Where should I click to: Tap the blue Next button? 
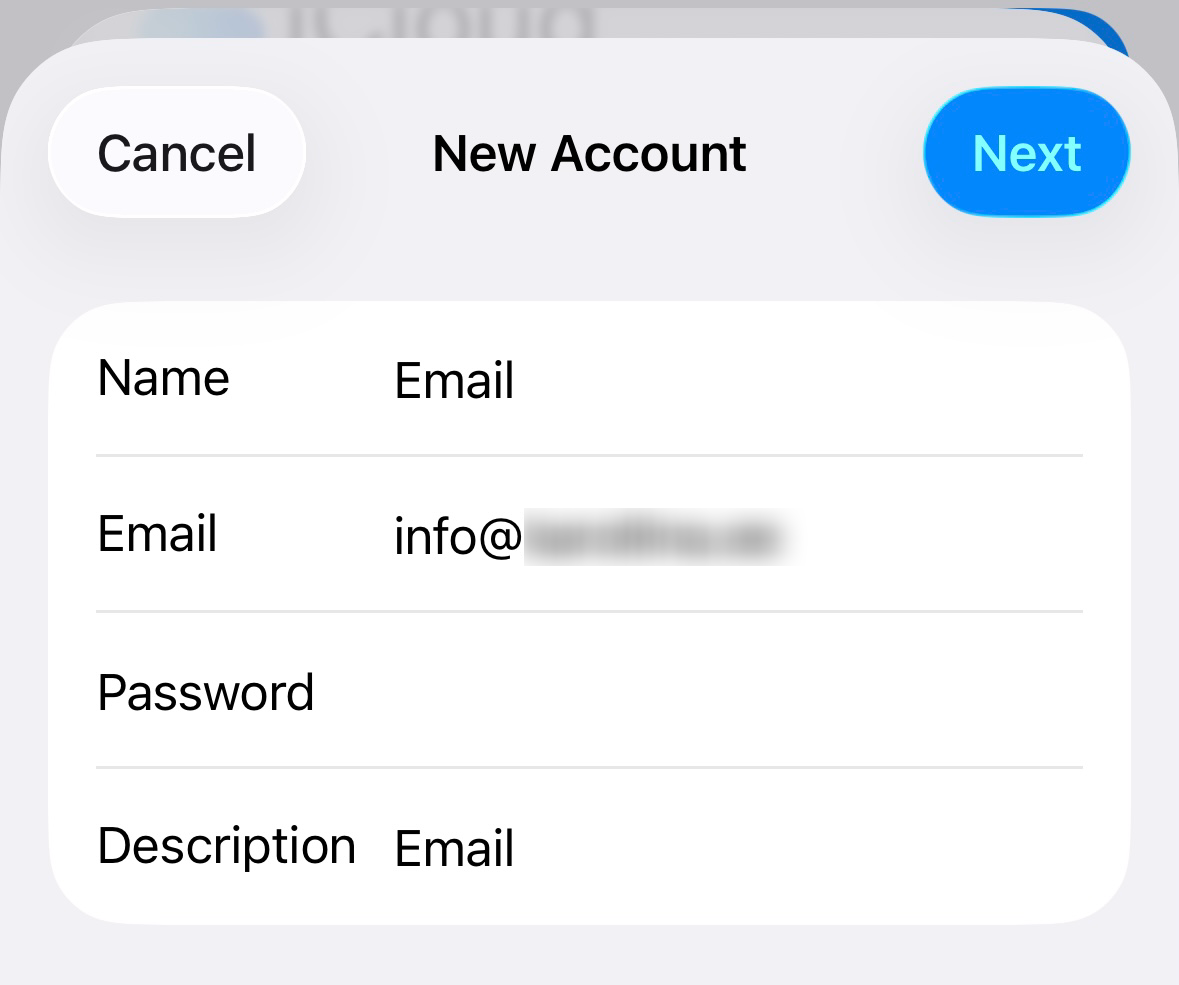click(x=1026, y=153)
